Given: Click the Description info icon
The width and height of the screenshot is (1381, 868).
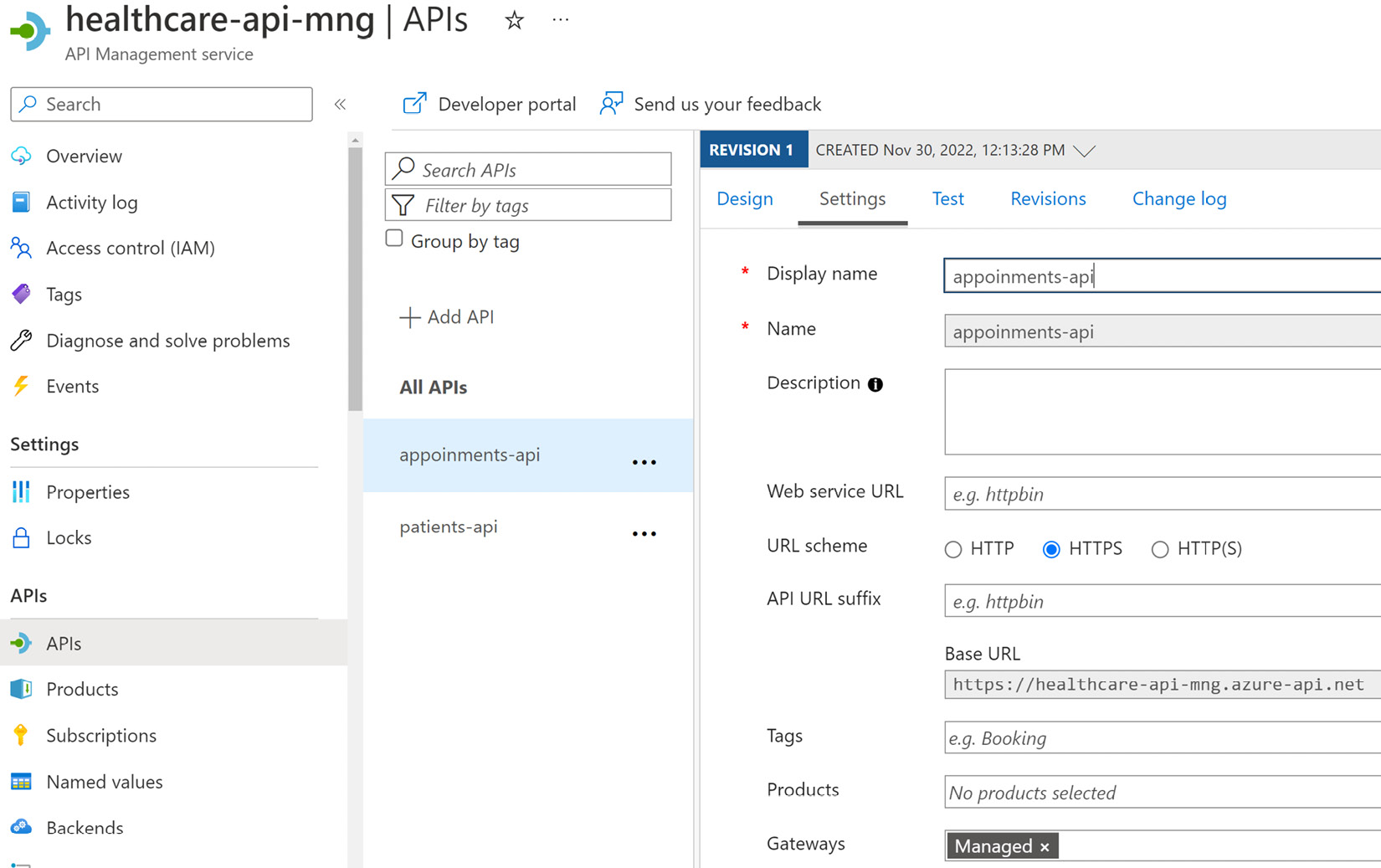Looking at the screenshot, I should [x=875, y=384].
